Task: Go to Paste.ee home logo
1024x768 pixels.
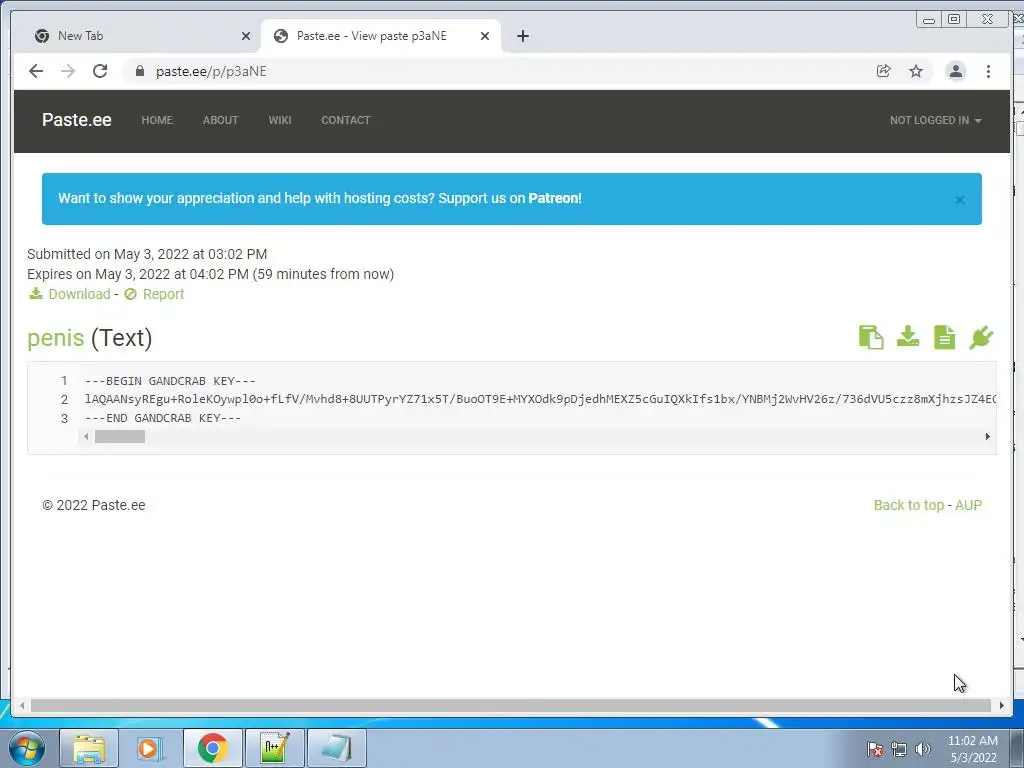Action: 76,120
